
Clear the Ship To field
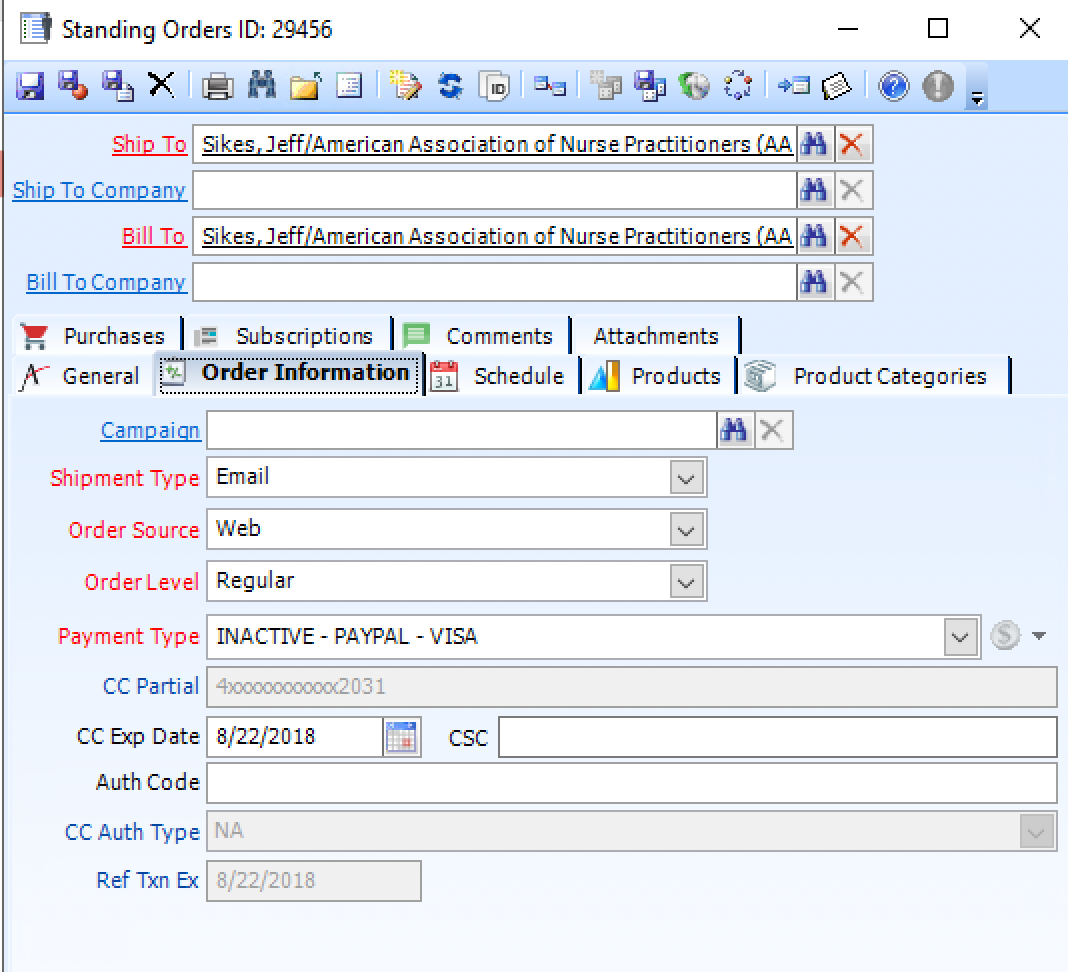pos(854,143)
